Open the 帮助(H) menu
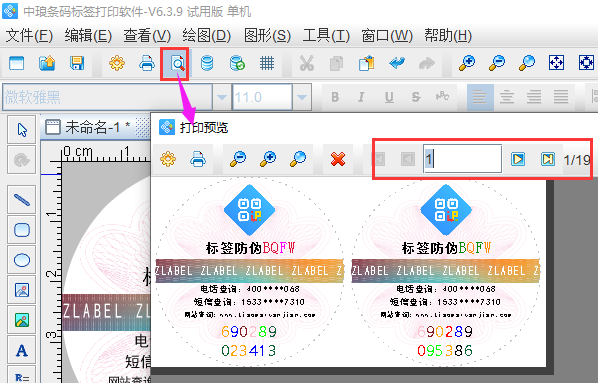The image size is (598, 383). tap(448, 36)
